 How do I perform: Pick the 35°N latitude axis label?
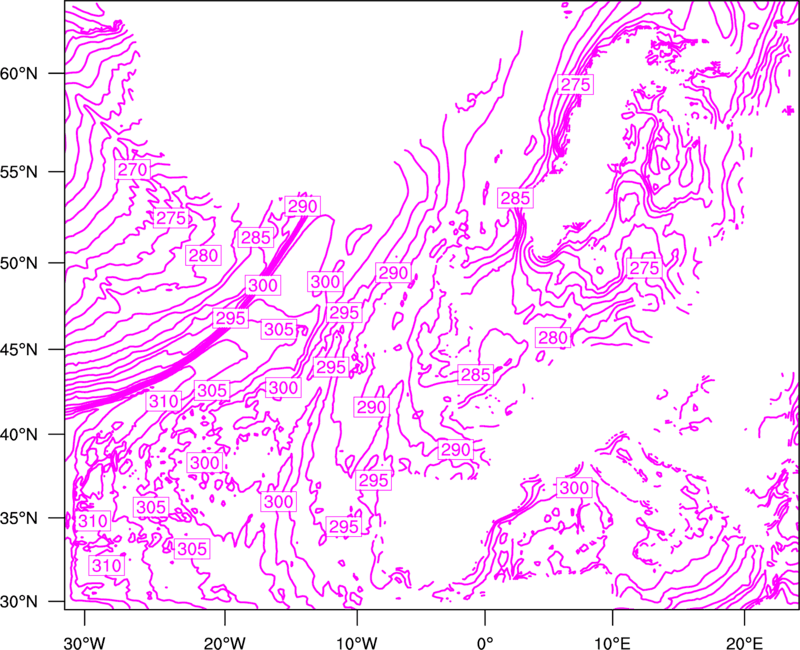coord(19,518)
